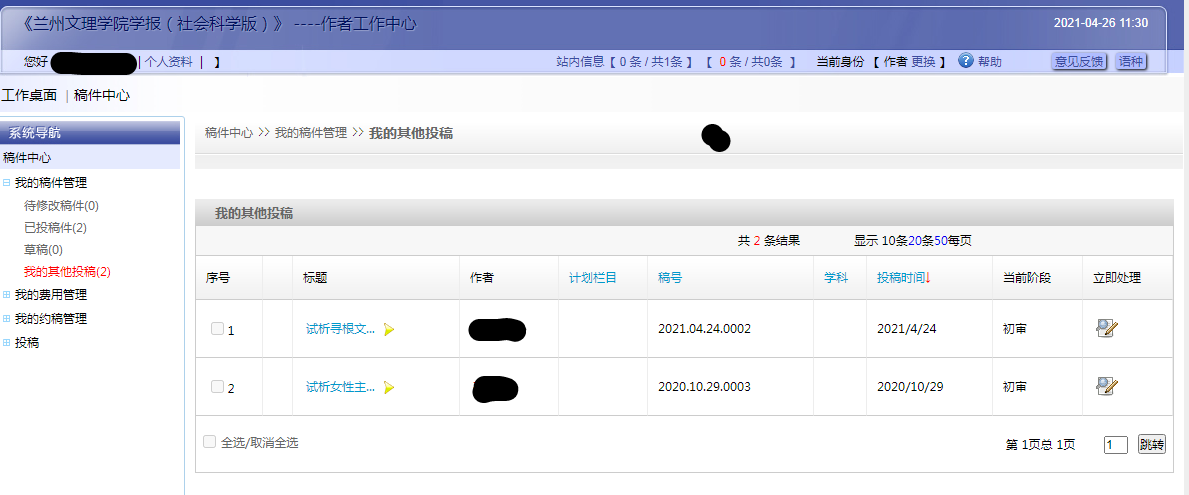Click the edit icon for manuscript 2020.10.29.0003
1189x495 pixels.
(1106, 386)
